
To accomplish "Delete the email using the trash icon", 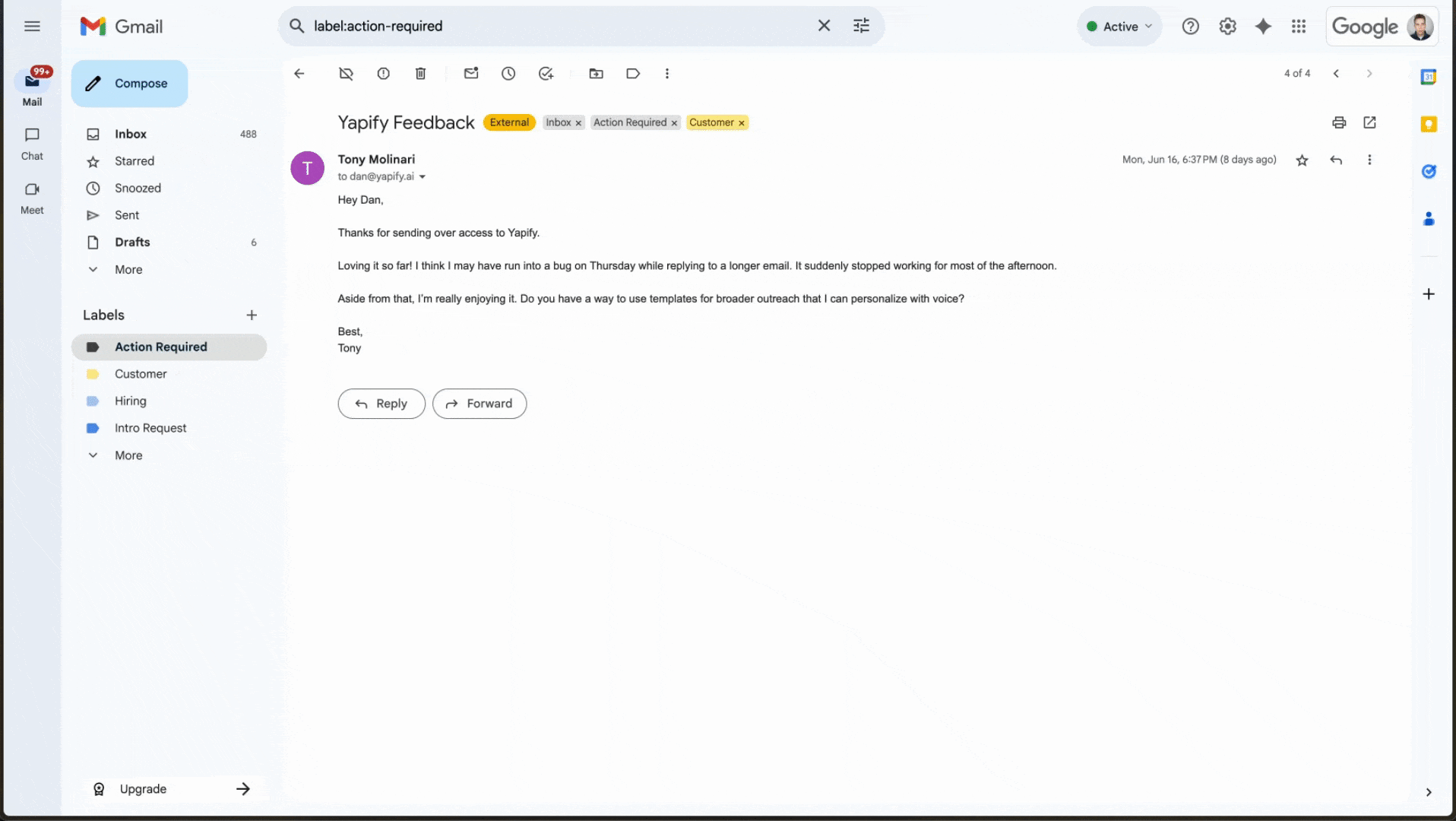I will (x=420, y=73).
